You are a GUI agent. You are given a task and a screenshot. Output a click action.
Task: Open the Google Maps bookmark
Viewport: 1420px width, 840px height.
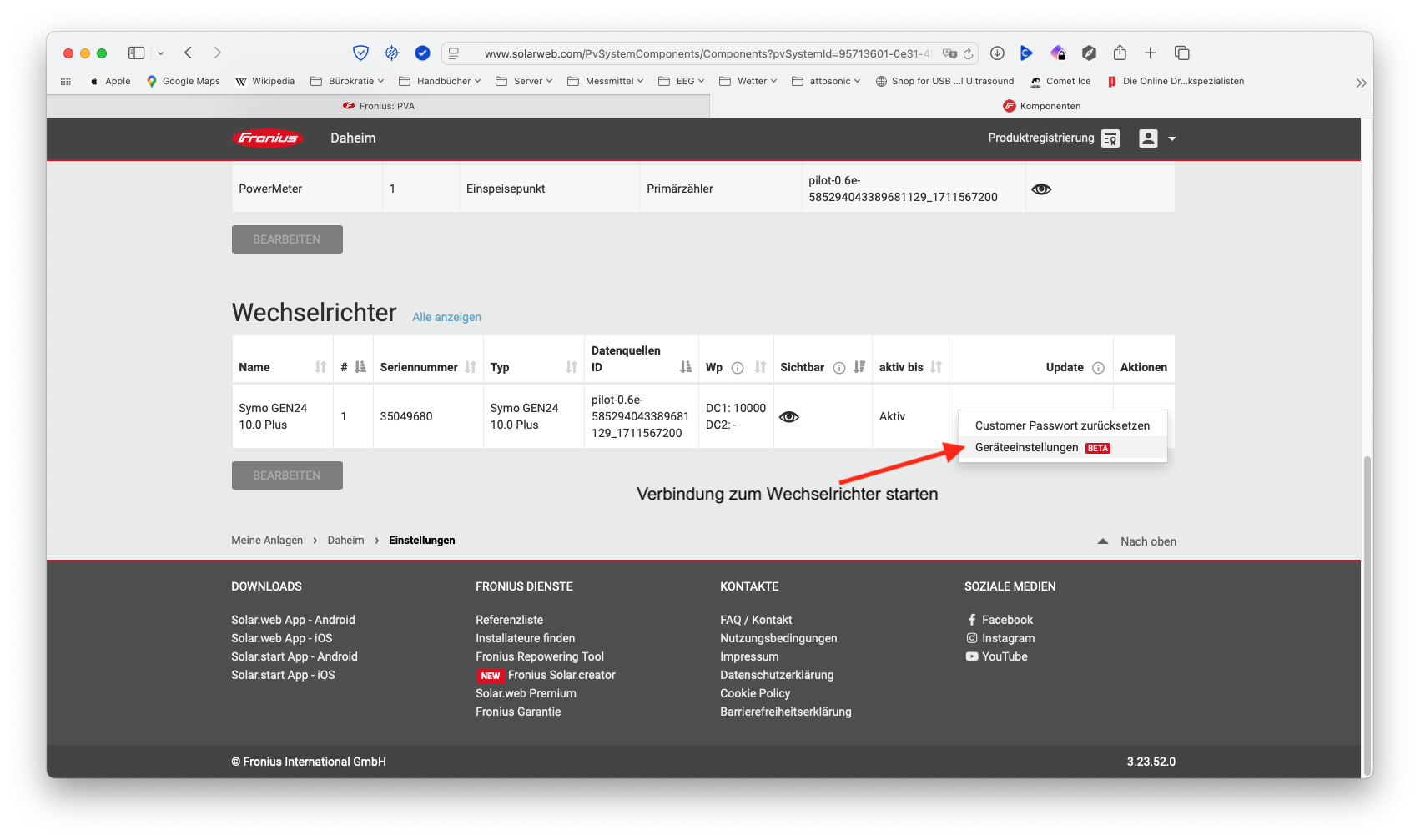tap(183, 81)
